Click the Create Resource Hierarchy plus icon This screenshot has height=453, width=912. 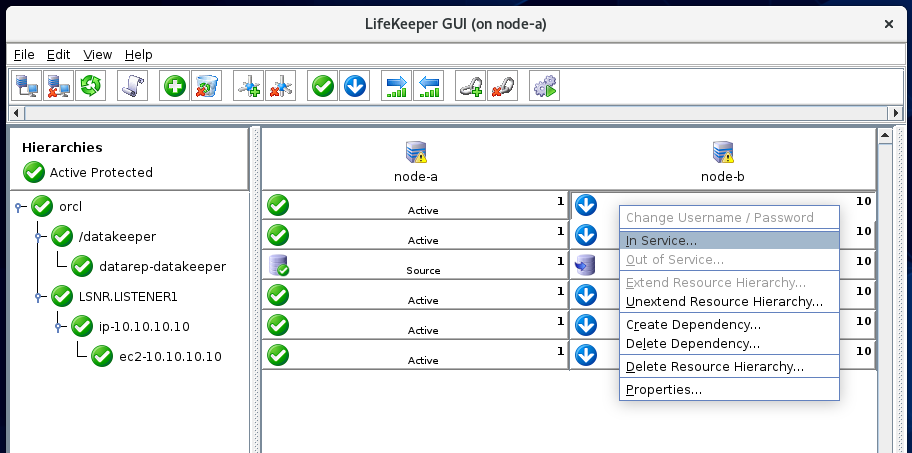click(174, 85)
